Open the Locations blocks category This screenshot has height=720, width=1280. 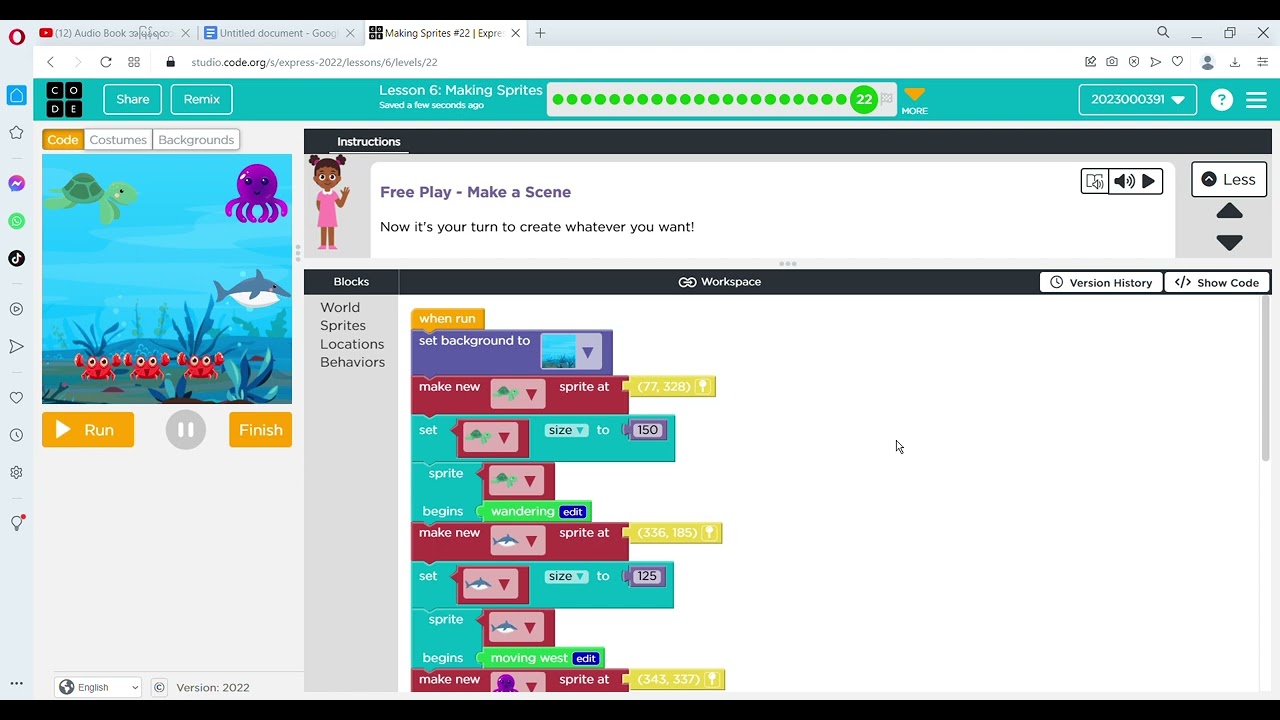(352, 344)
